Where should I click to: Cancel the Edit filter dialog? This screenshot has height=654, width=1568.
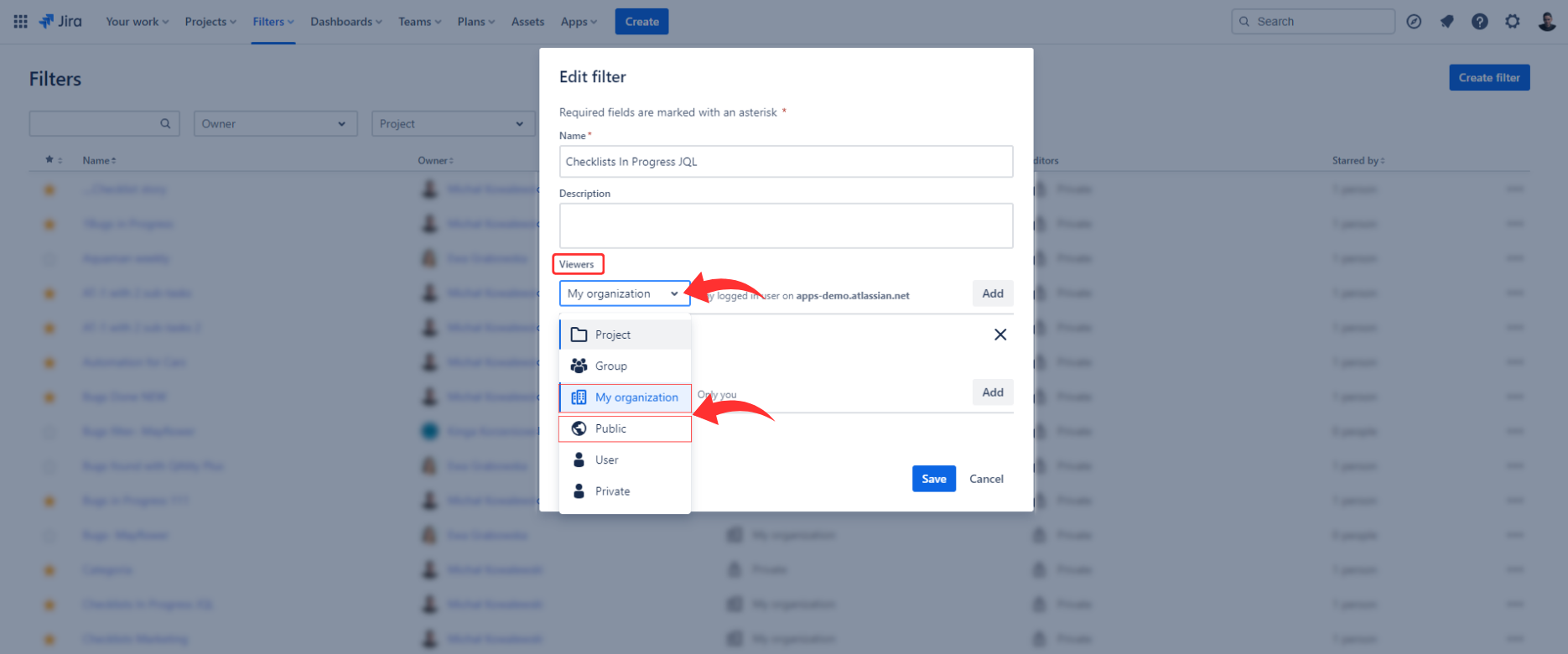click(986, 479)
